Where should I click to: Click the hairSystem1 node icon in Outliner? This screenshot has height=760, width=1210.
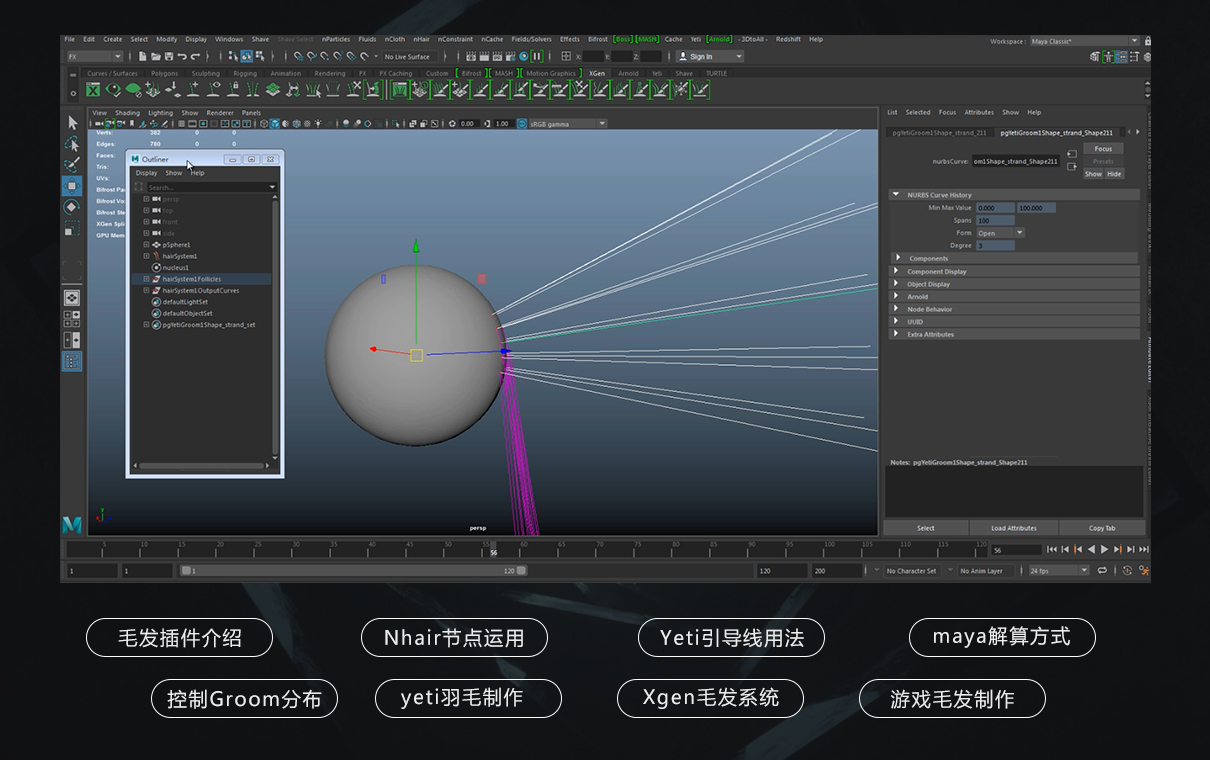tap(156, 256)
